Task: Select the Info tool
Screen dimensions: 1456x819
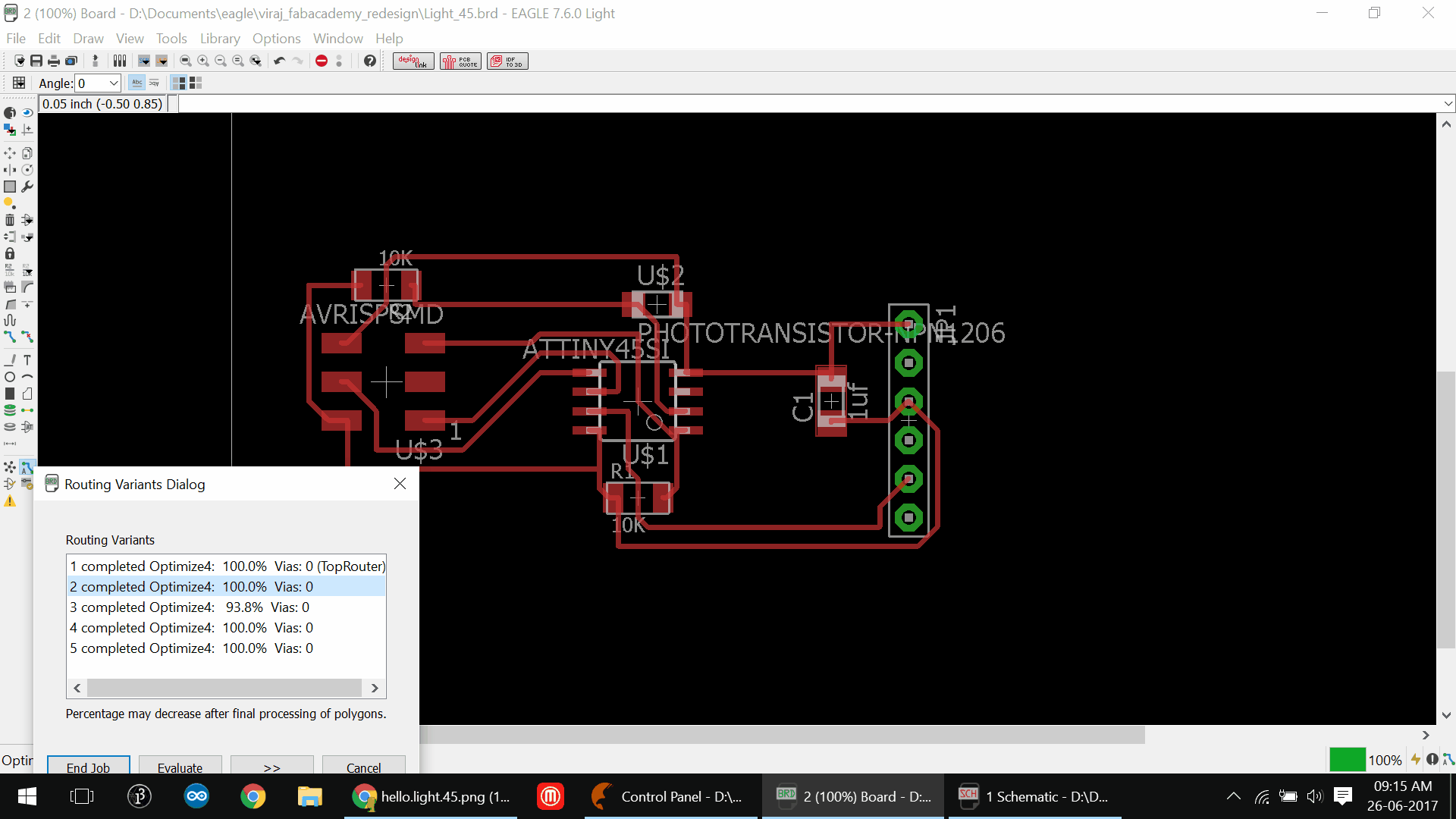Action: tap(10, 113)
